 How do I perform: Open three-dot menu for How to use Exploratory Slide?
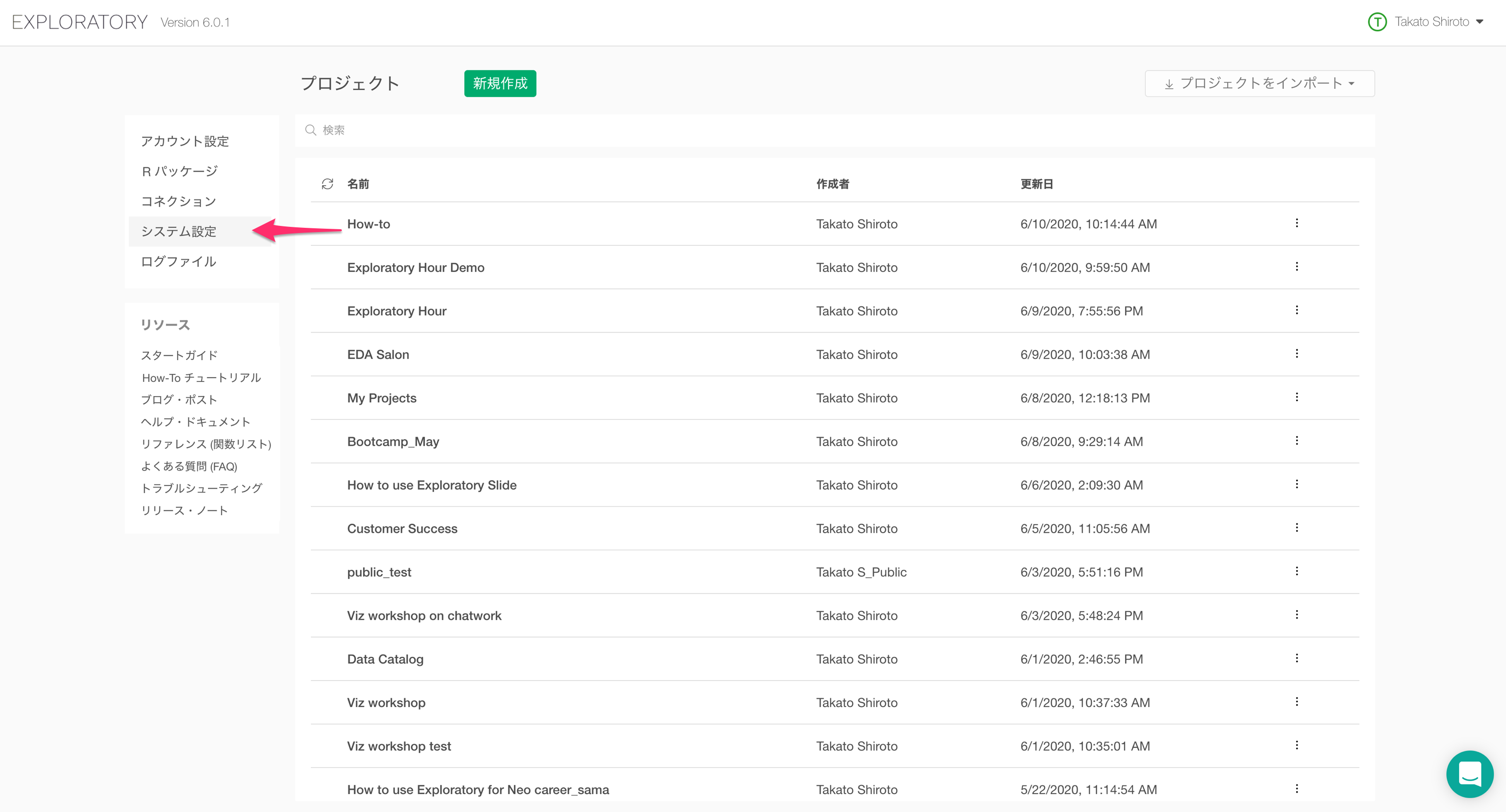1297,484
